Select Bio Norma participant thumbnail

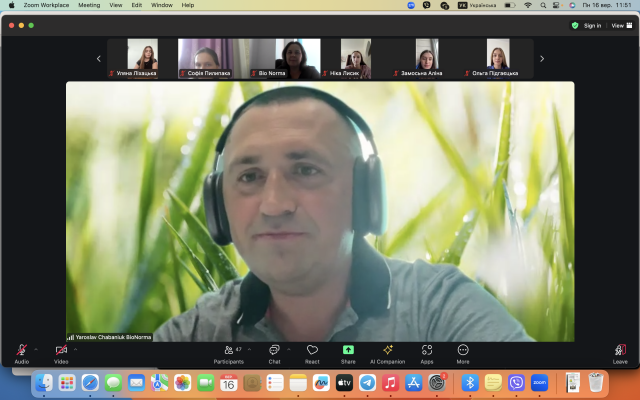coord(285,58)
